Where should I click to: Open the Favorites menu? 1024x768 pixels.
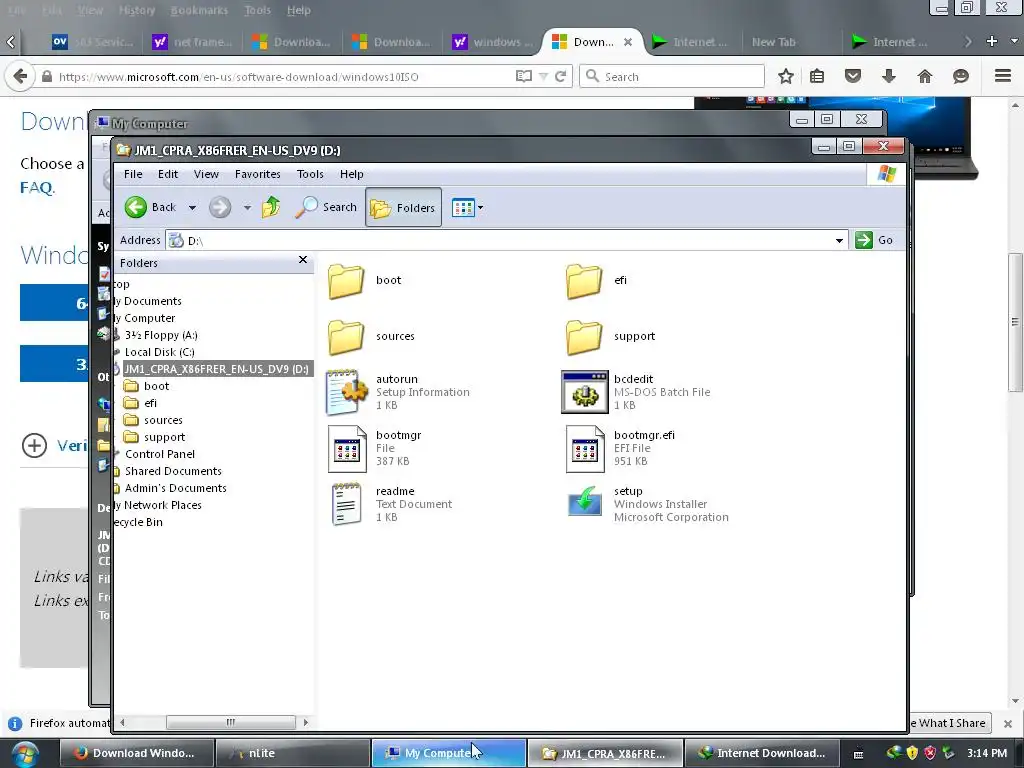coord(257,174)
